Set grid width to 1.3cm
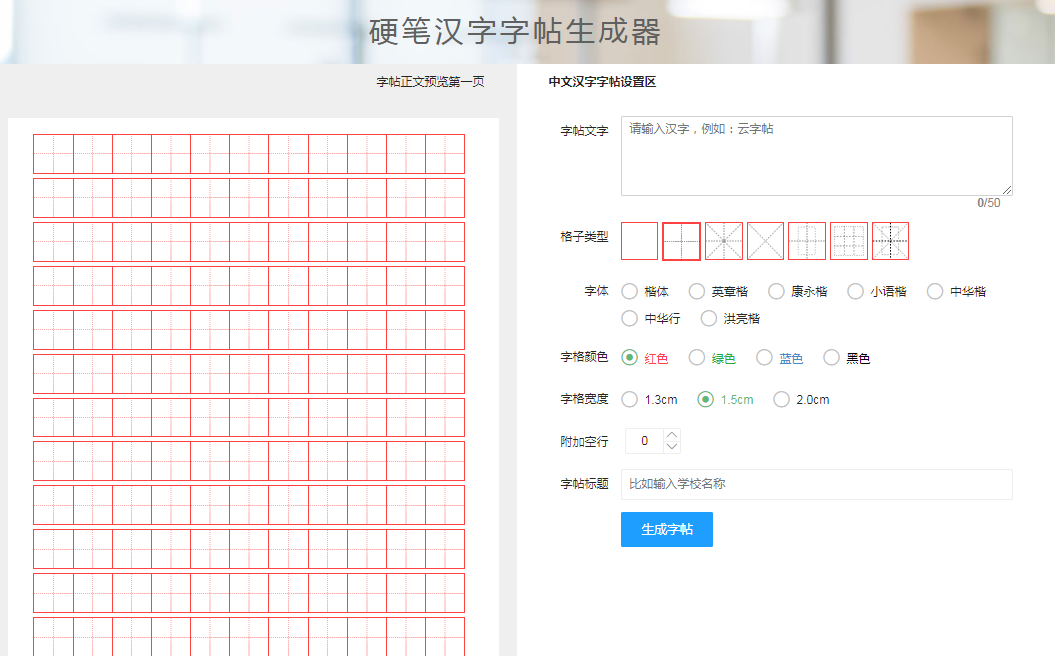This screenshot has width=1055, height=656. [649, 400]
